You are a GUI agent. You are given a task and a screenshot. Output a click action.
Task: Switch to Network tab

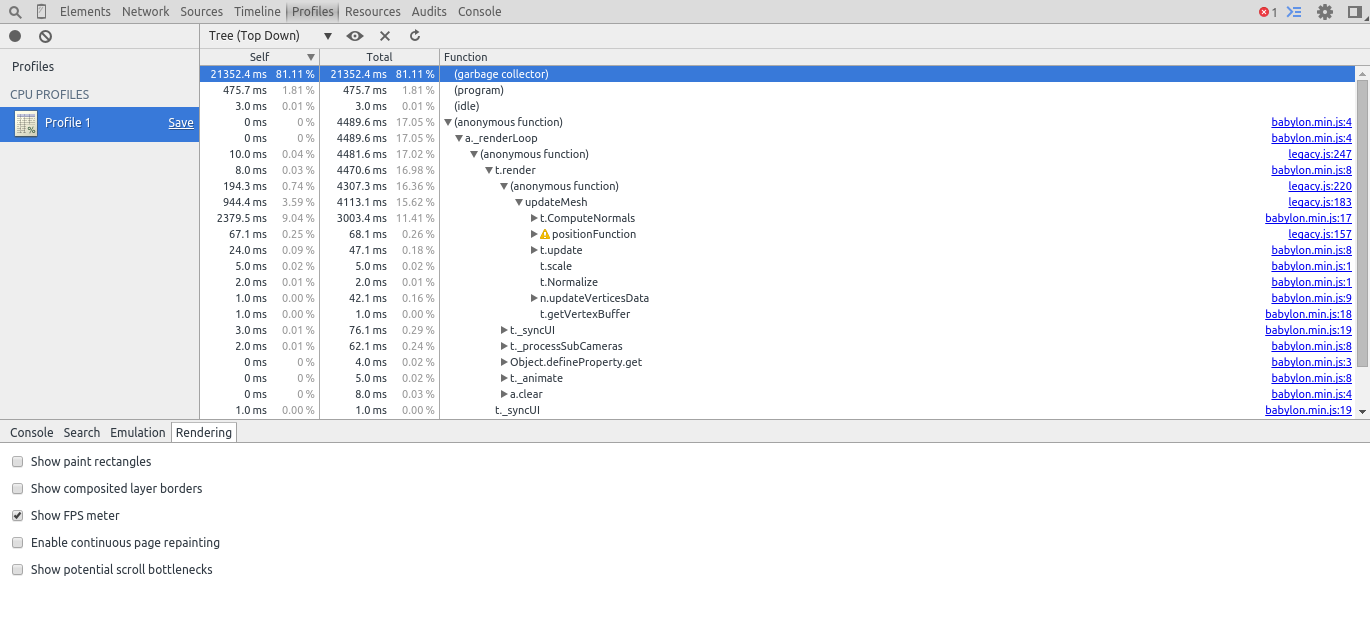coord(146,12)
